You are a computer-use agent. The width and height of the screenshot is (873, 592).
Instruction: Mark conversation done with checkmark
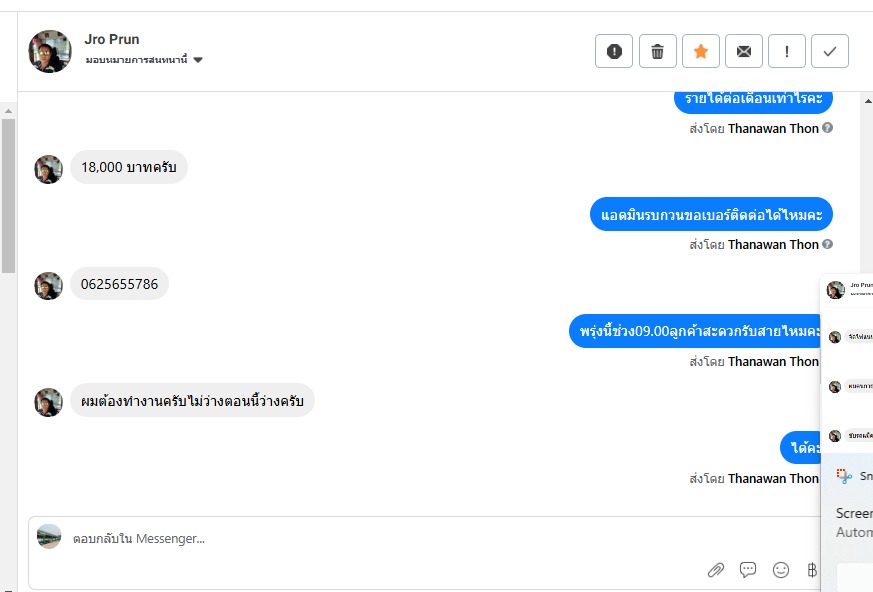tap(830, 51)
